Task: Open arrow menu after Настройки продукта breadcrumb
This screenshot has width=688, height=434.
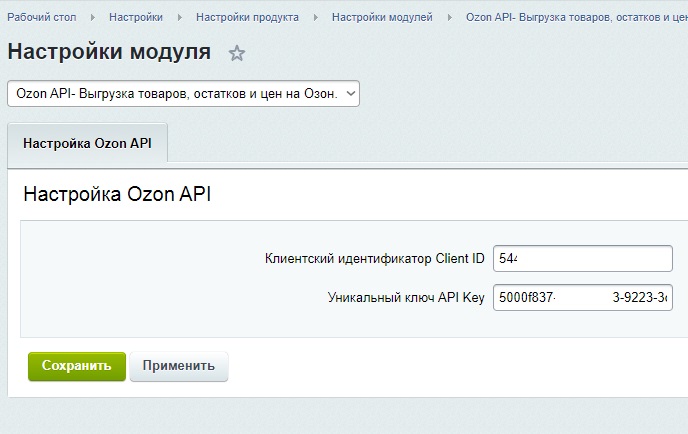Action: tap(316, 17)
